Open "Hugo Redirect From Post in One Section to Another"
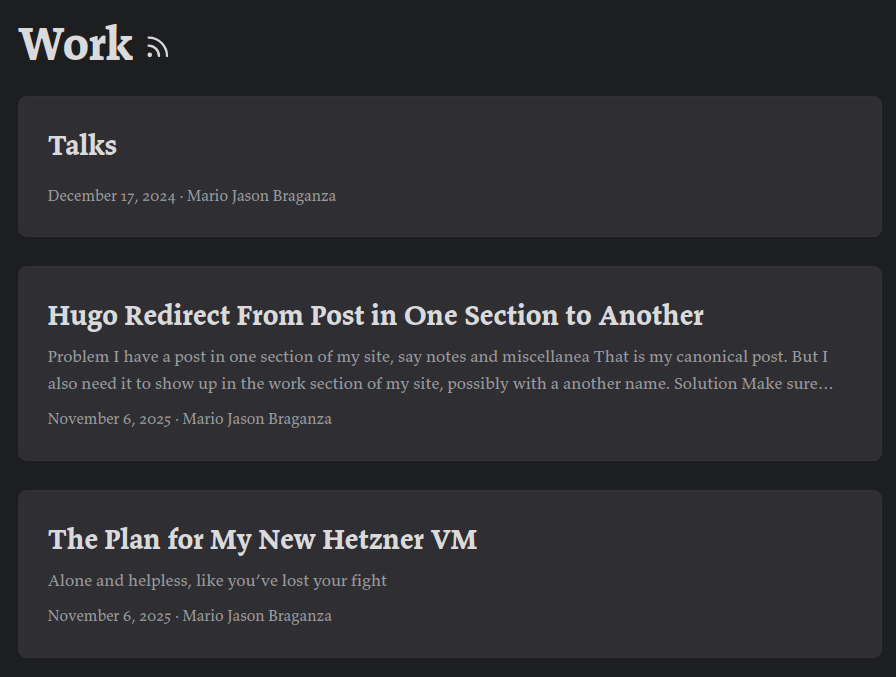 coord(376,315)
